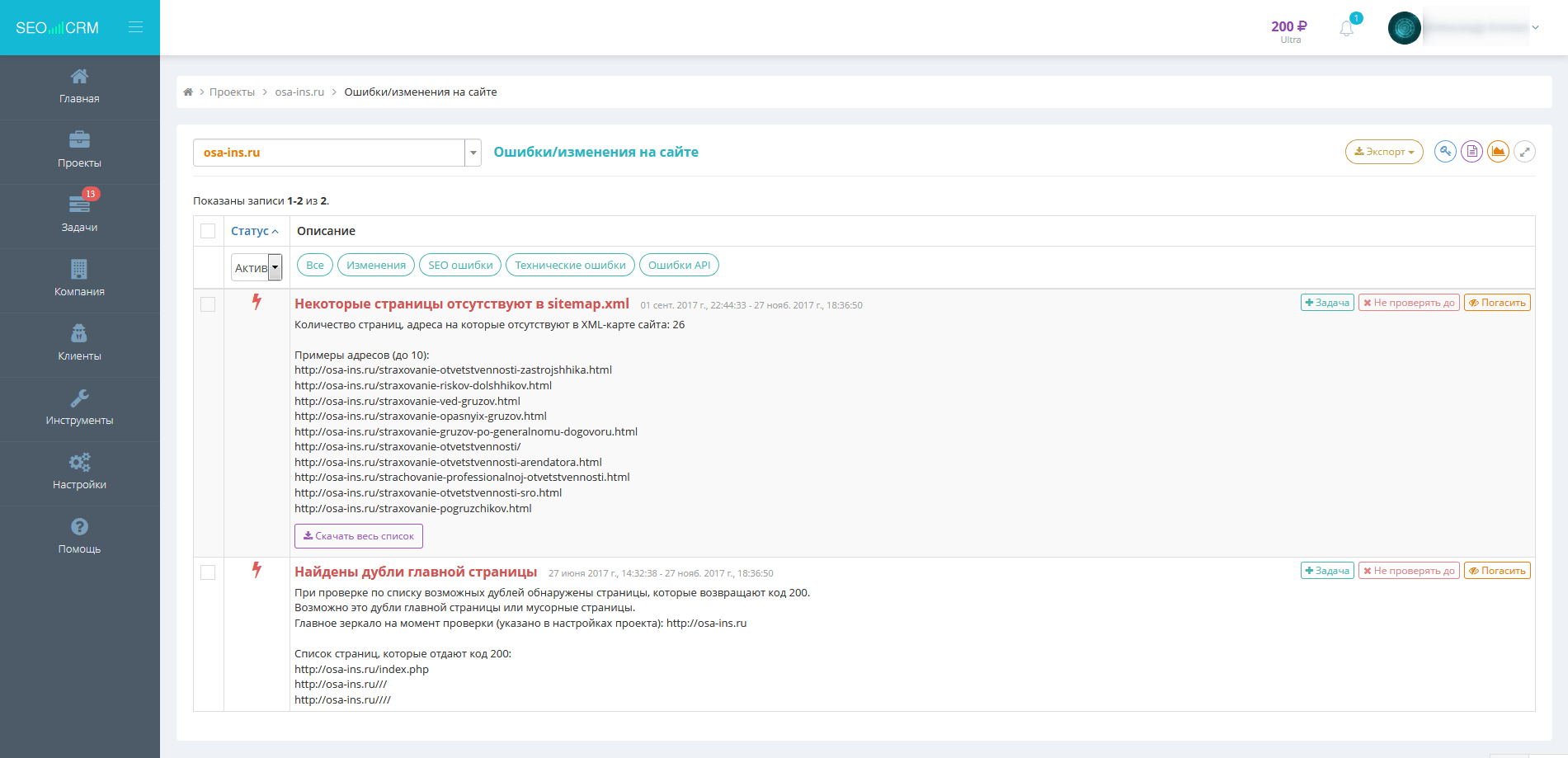Expand to fullscreen with arrows icon

[x=1524, y=152]
